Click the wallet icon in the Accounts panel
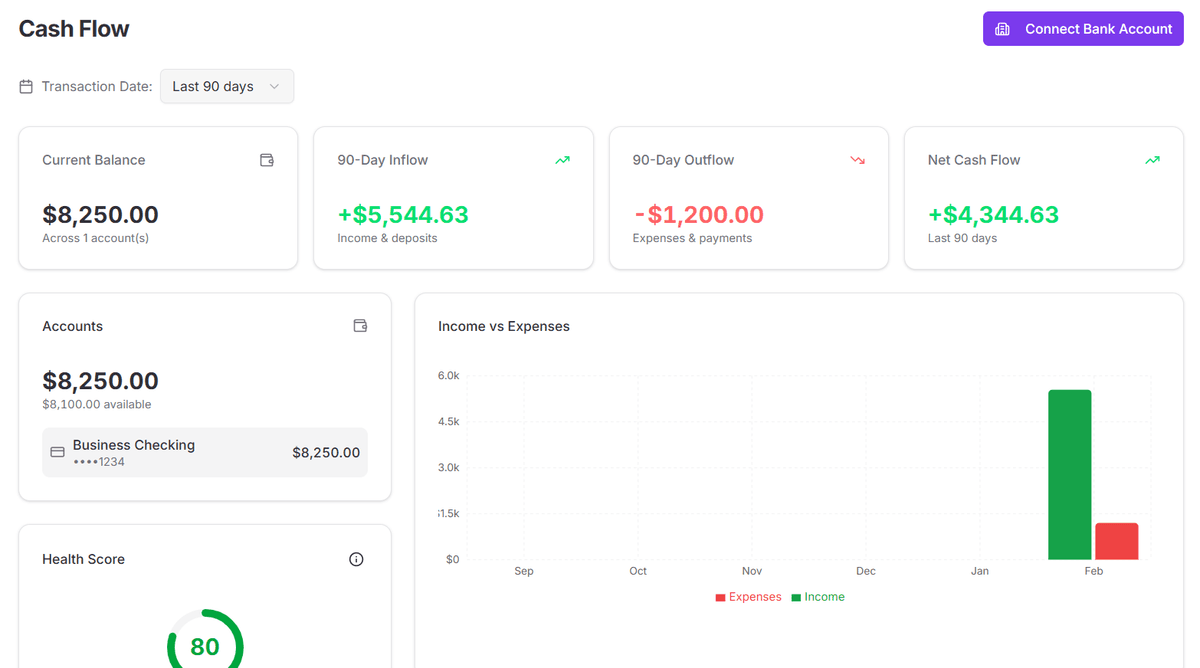Viewport: 1200px width, 668px height. (x=360, y=325)
